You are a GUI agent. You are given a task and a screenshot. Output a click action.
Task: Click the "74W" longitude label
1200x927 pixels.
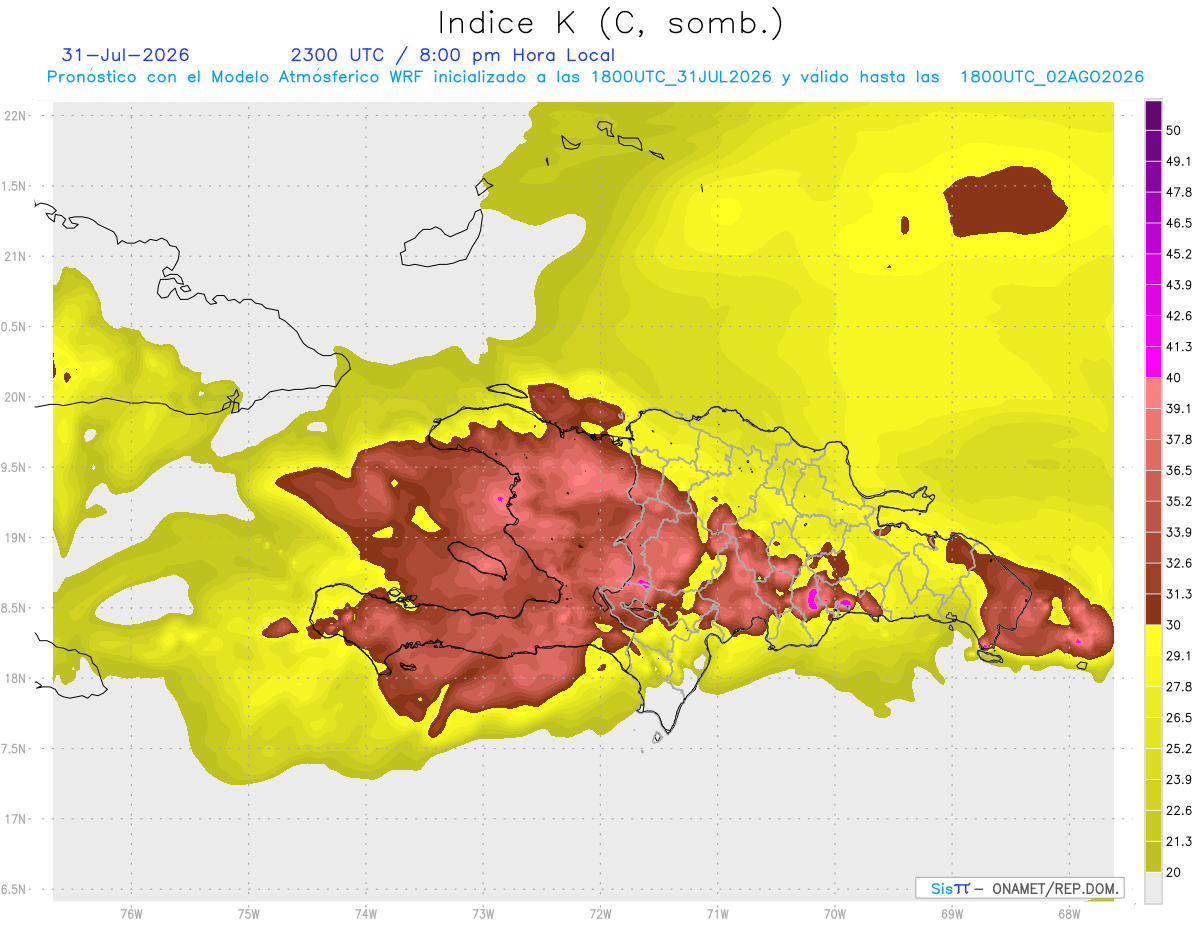[x=365, y=913]
